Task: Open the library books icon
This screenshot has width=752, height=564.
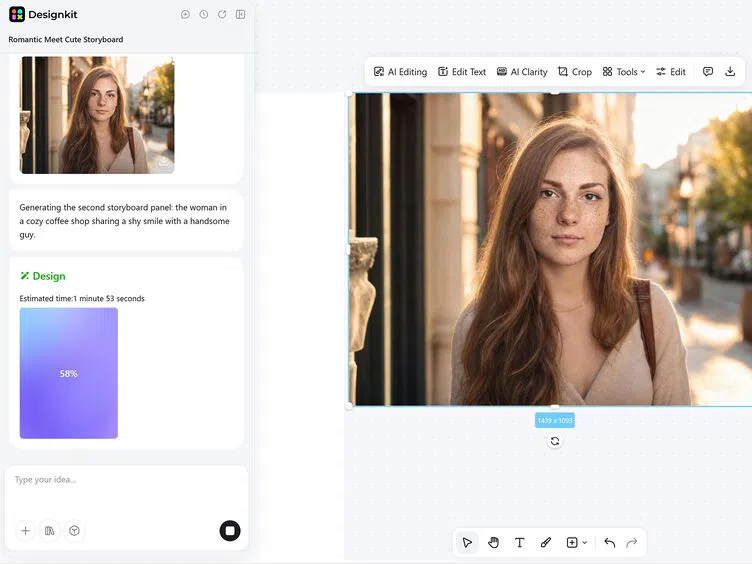Action: tap(49, 530)
